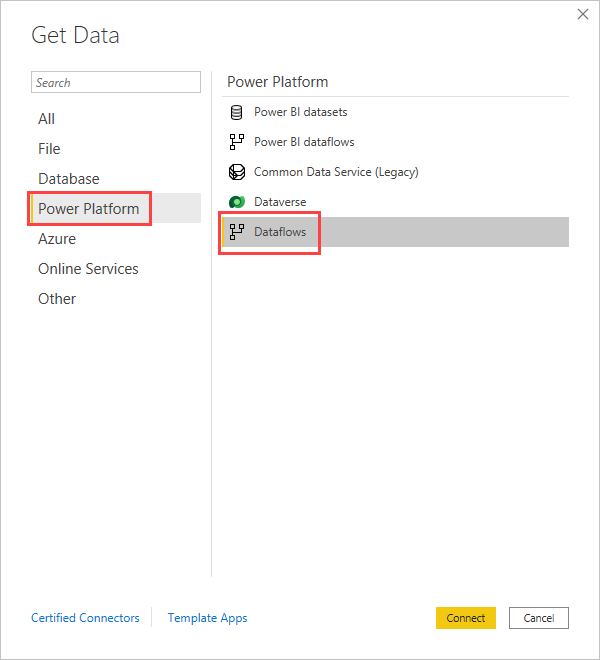The image size is (600, 660).
Task: Select the Other category
Action: click(x=116, y=298)
